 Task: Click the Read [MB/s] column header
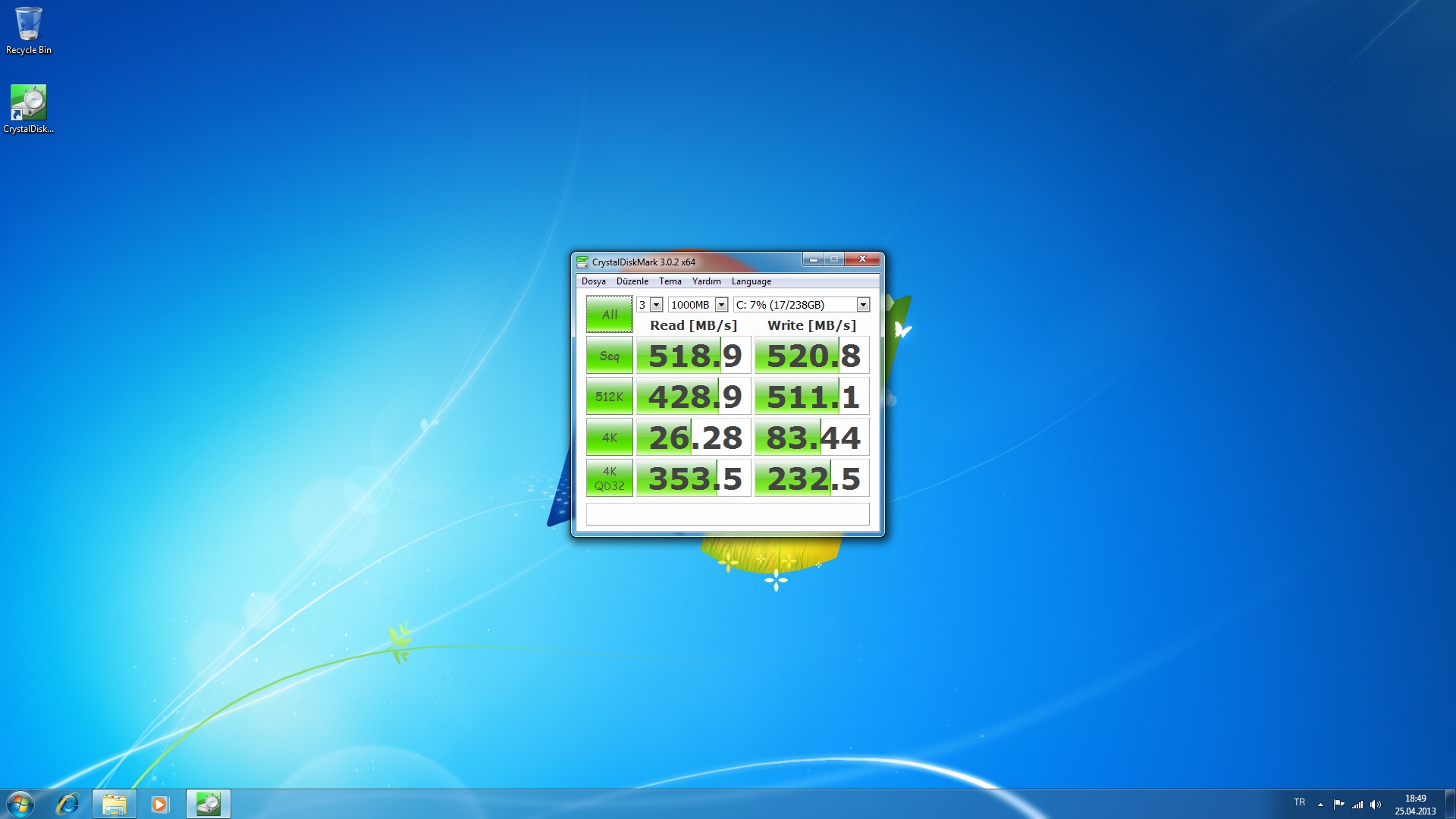693,325
